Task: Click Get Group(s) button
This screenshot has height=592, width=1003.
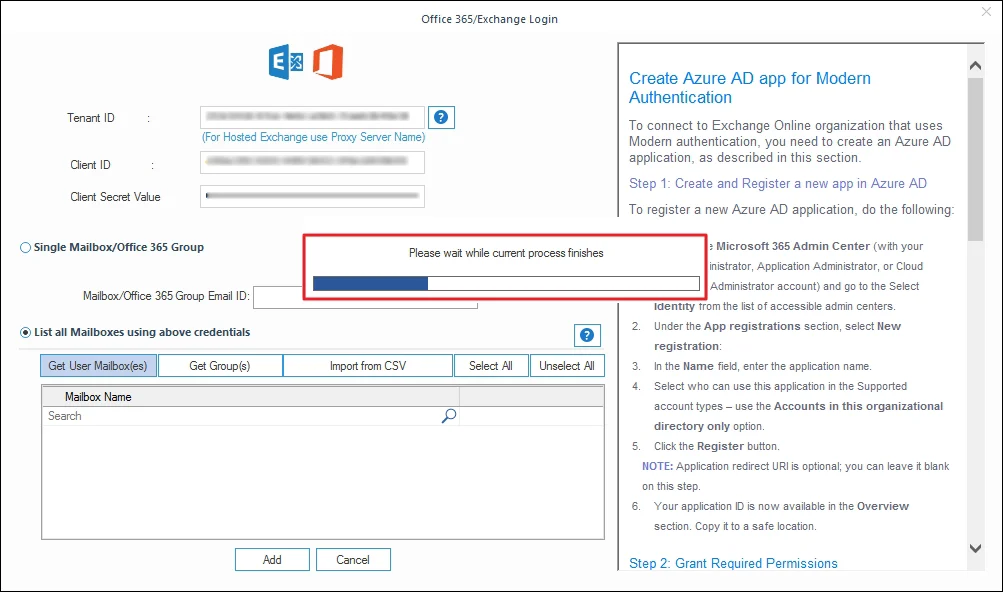Action: [x=220, y=365]
